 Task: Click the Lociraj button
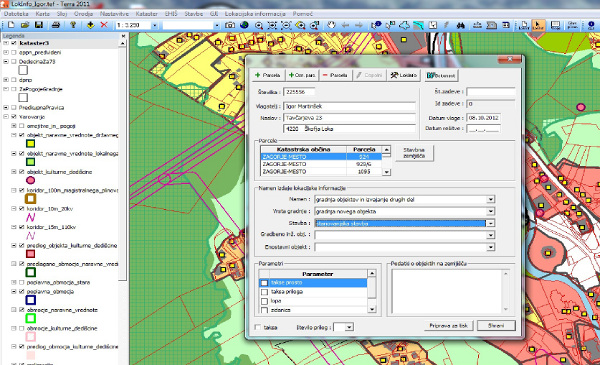(x=404, y=75)
